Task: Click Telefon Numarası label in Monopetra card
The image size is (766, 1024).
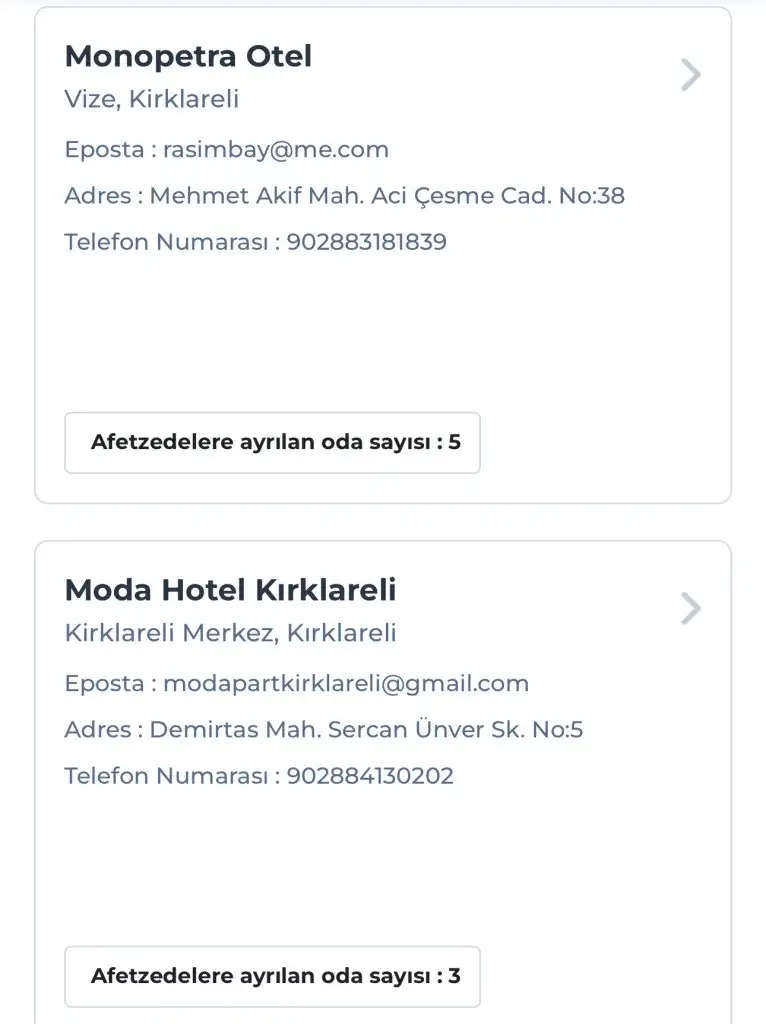Action: pos(166,242)
